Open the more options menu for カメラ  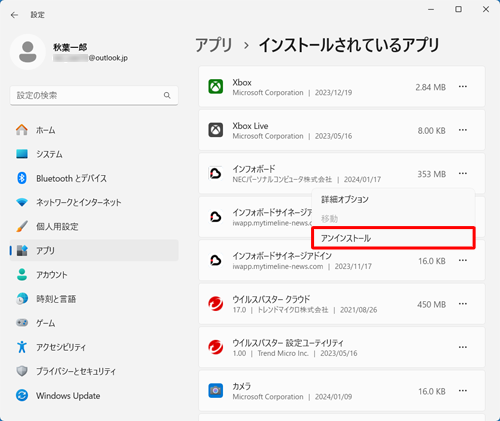pyautogui.click(x=463, y=391)
